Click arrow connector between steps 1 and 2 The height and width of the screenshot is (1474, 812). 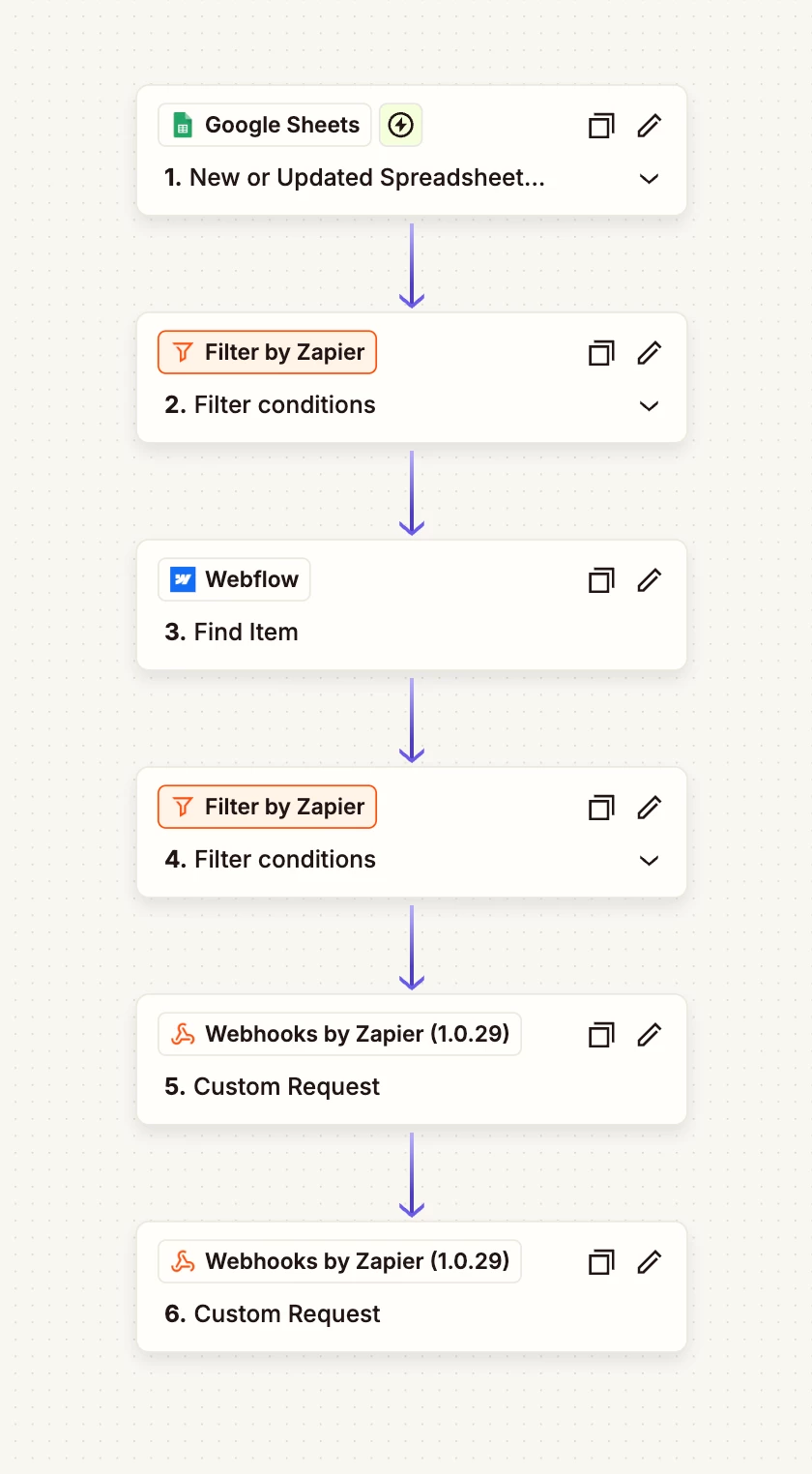click(412, 266)
